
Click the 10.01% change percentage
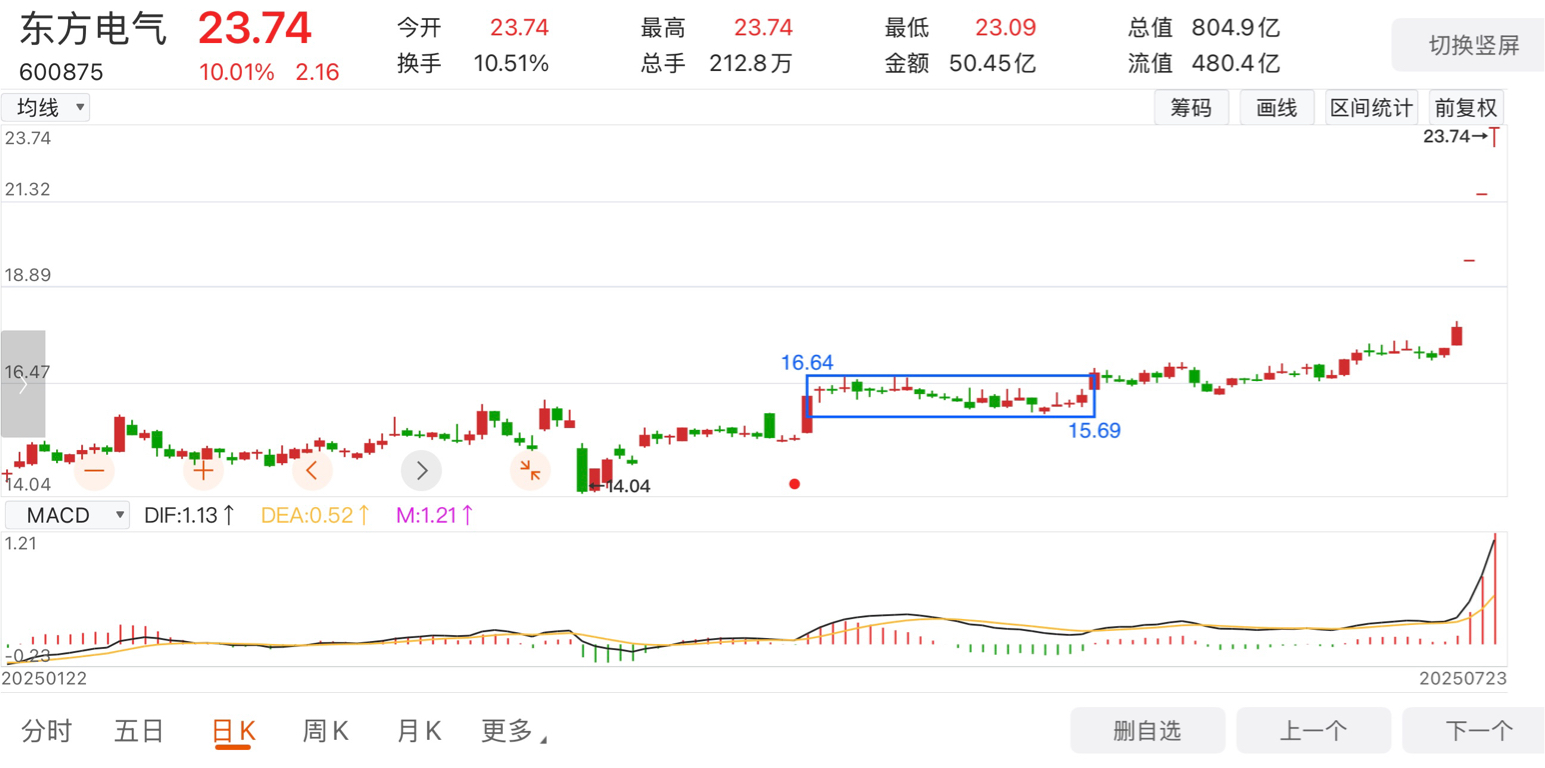pos(237,72)
